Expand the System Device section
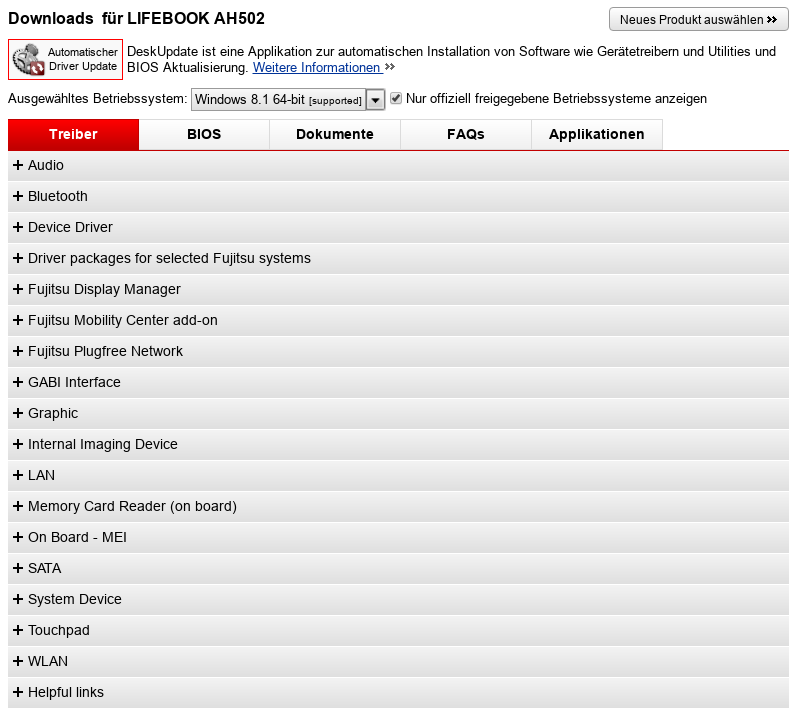 click(398, 600)
